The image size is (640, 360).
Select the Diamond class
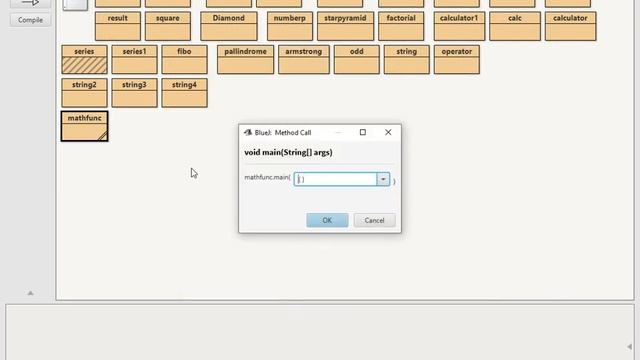229,26
